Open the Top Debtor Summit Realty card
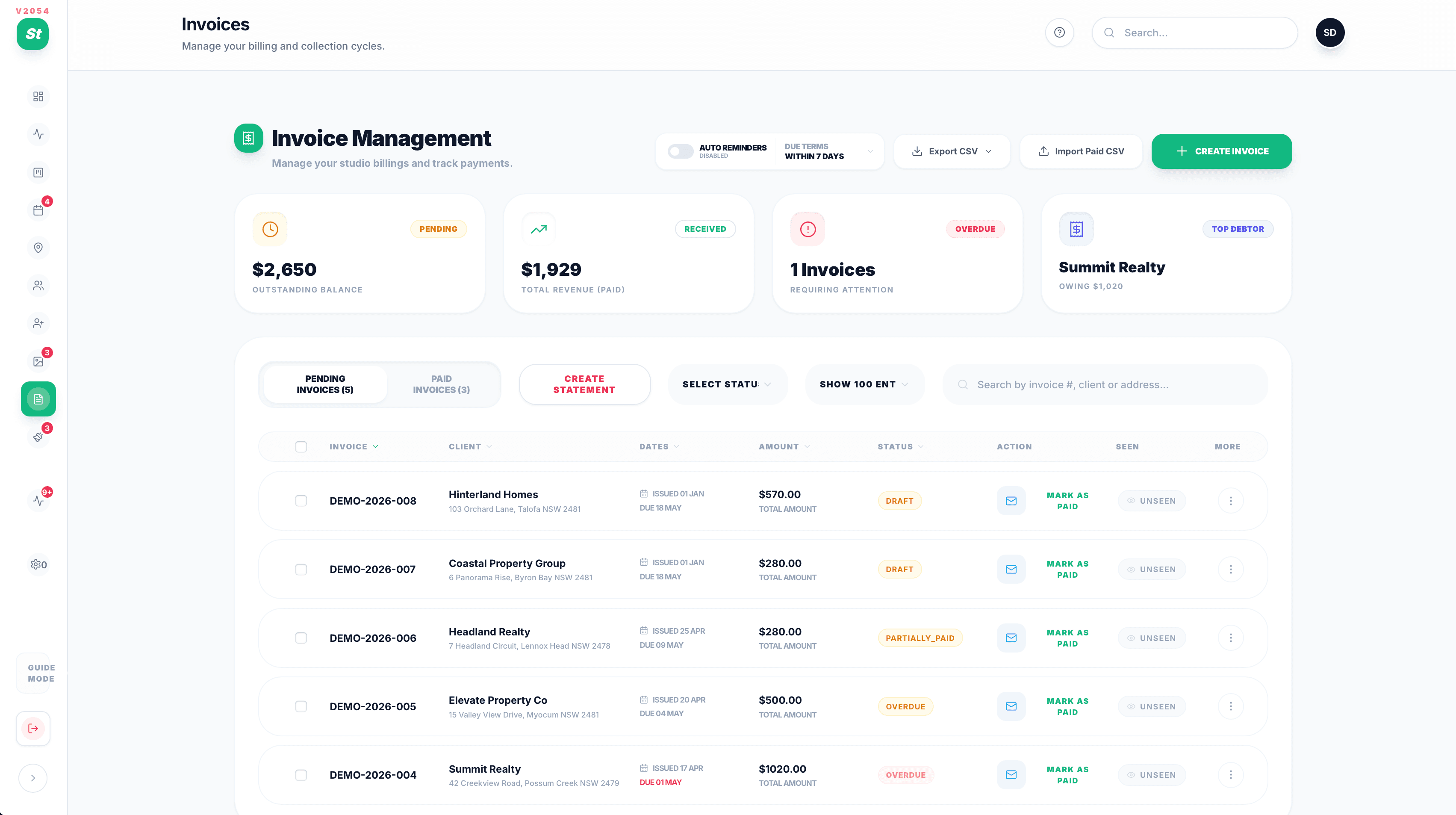 coord(1166,254)
